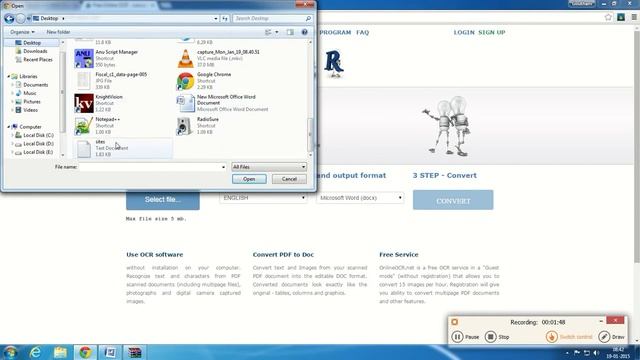Select Local Disk (E:) in the tree
The width and height of the screenshot is (640, 360).
(38, 152)
